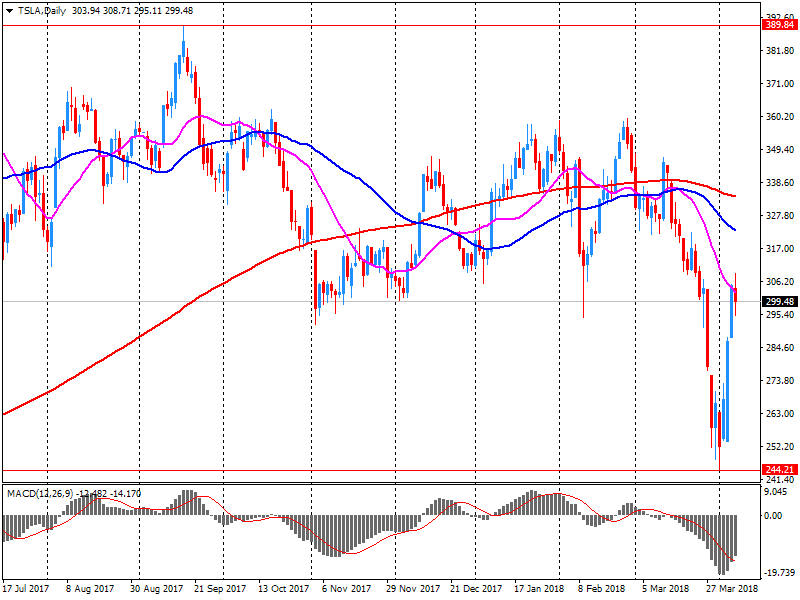The width and height of the screenshot is (800, 600).
Task: Click the 317.00 price axis label
Action: (x=780, y=248)
